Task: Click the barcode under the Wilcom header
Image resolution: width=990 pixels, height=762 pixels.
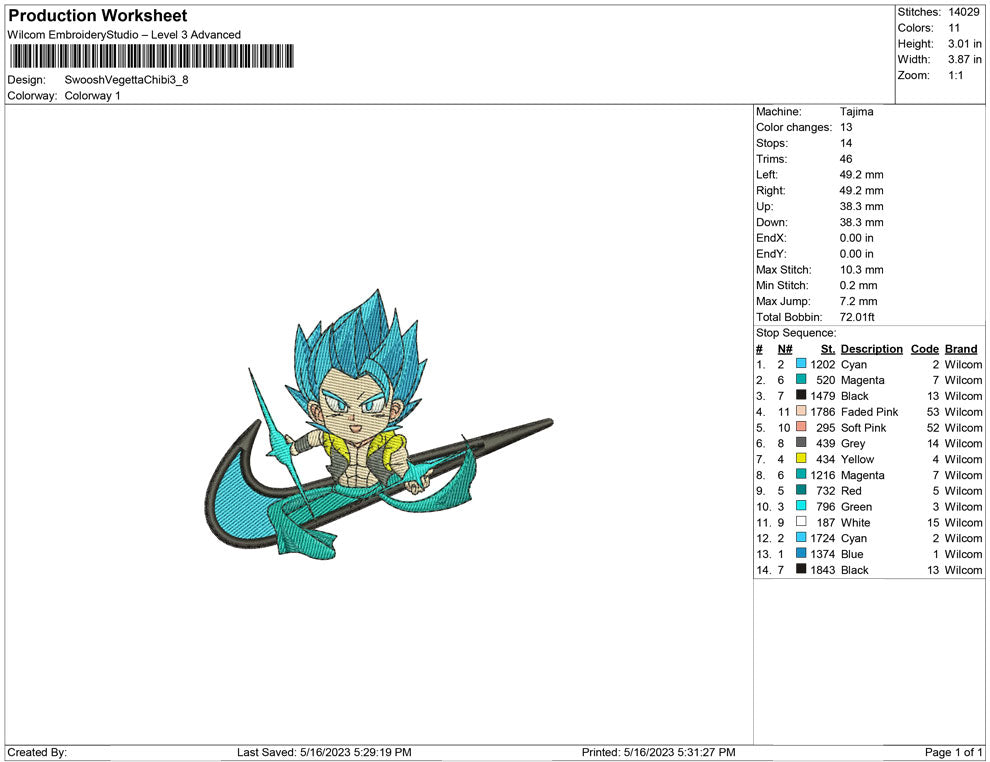Action: 152,56
